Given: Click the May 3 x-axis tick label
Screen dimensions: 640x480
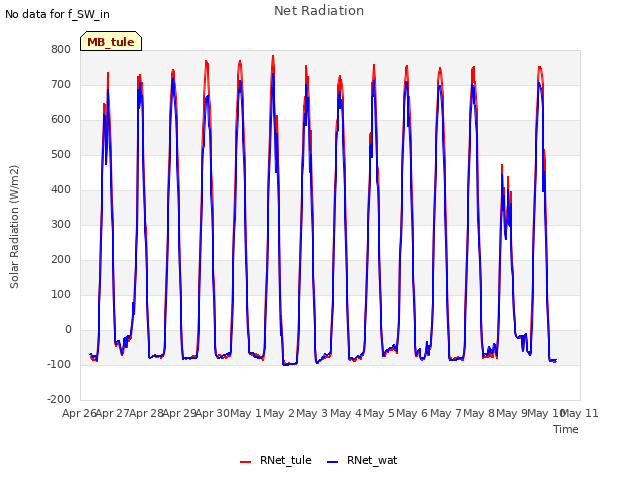Looking at the screenshot, I should pos(312,413).
